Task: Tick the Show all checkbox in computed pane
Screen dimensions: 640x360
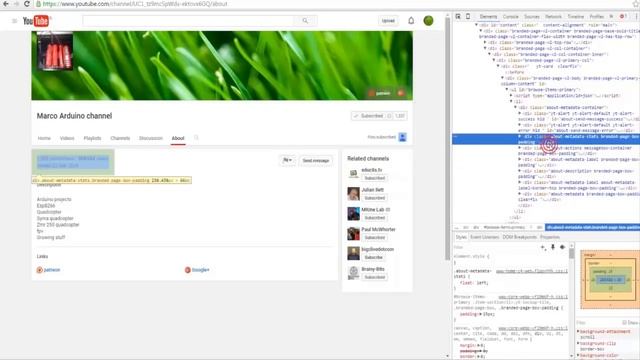Action: click(624, 322)
